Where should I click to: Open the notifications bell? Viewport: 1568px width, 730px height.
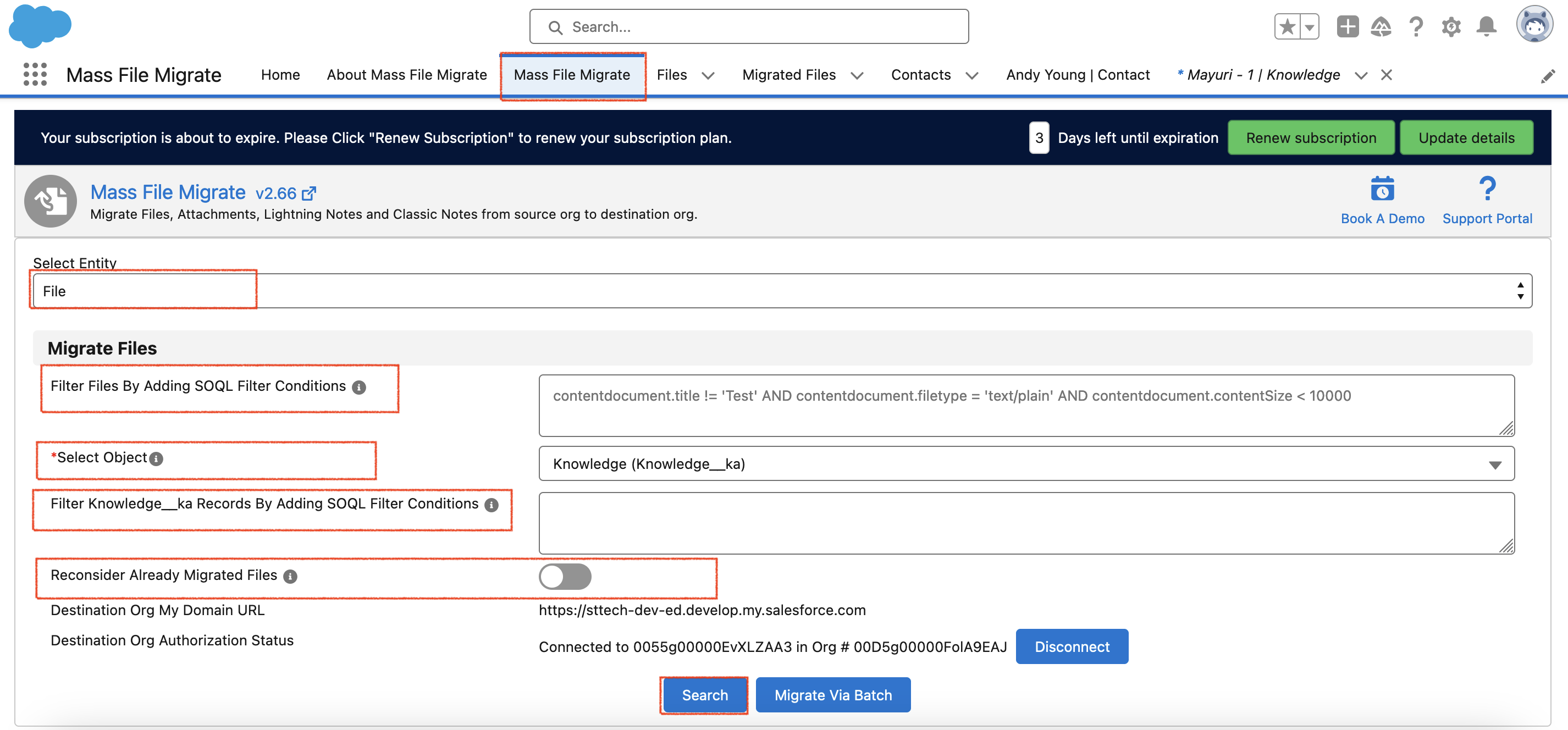pyautogui.click(x=1487, y=27)
